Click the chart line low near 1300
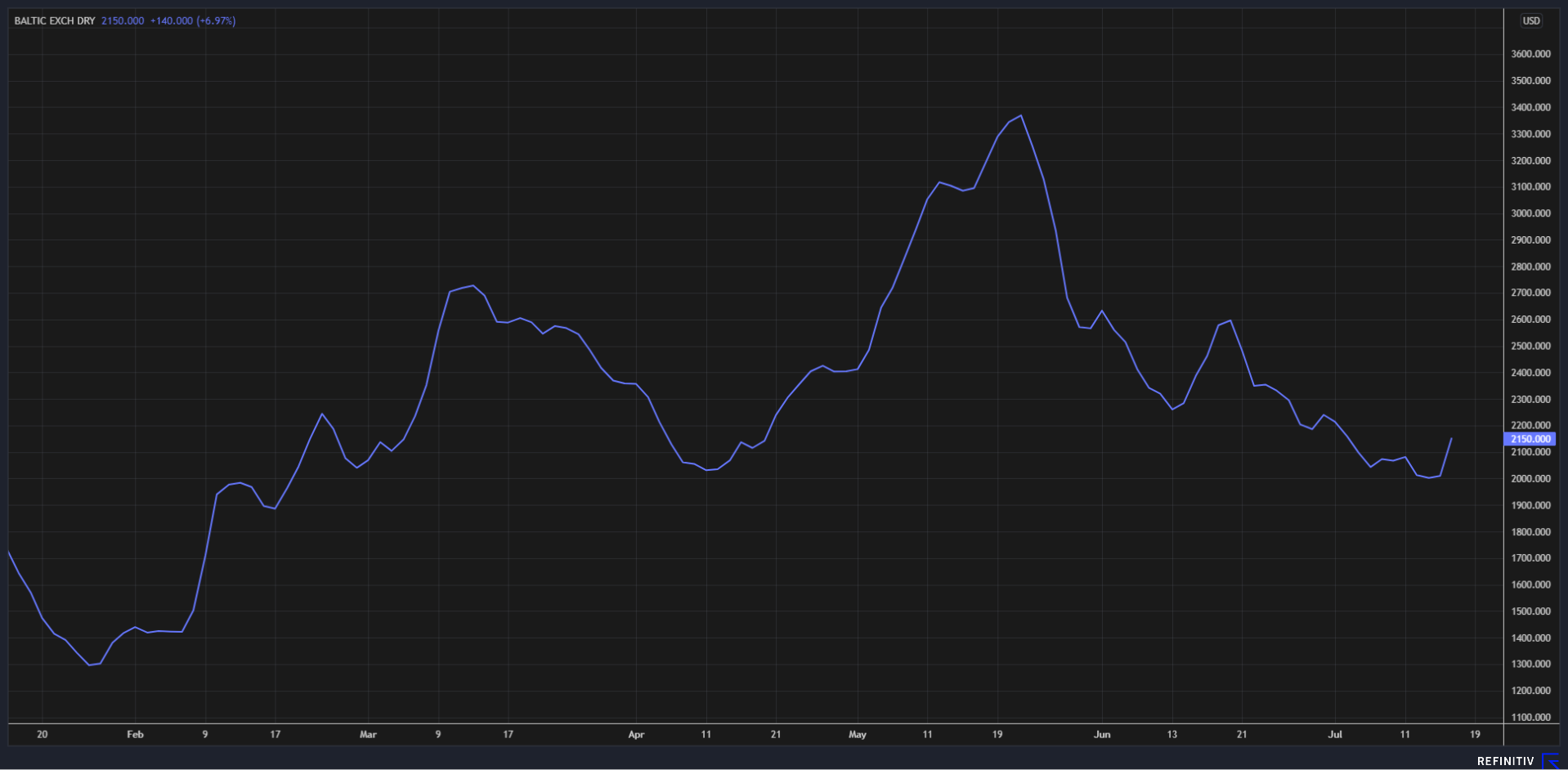Screen dimensions: 1568x770 coord(89,665)
